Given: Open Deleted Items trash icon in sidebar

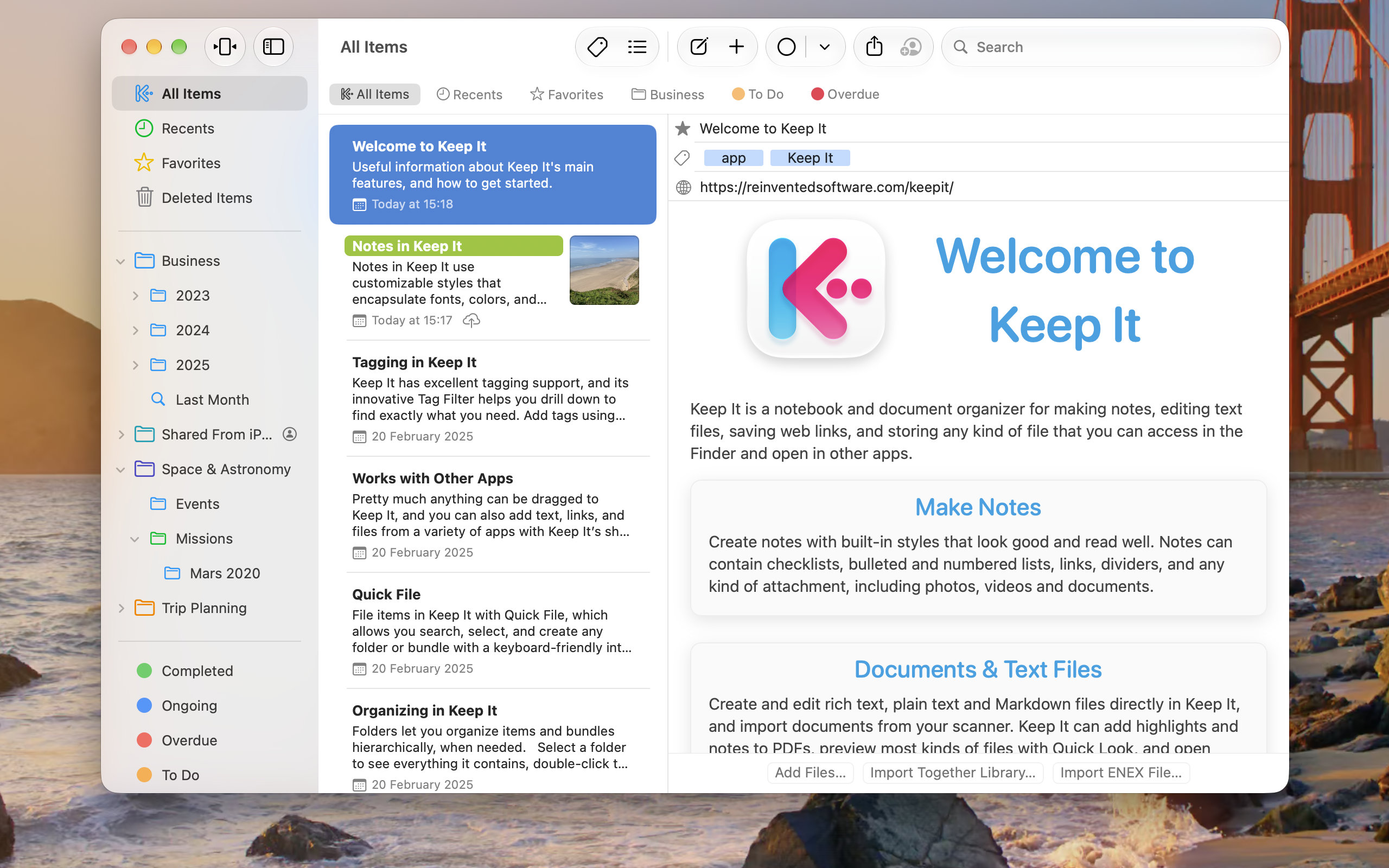Looking at the screenshot, I should click(x=144, y=197).
